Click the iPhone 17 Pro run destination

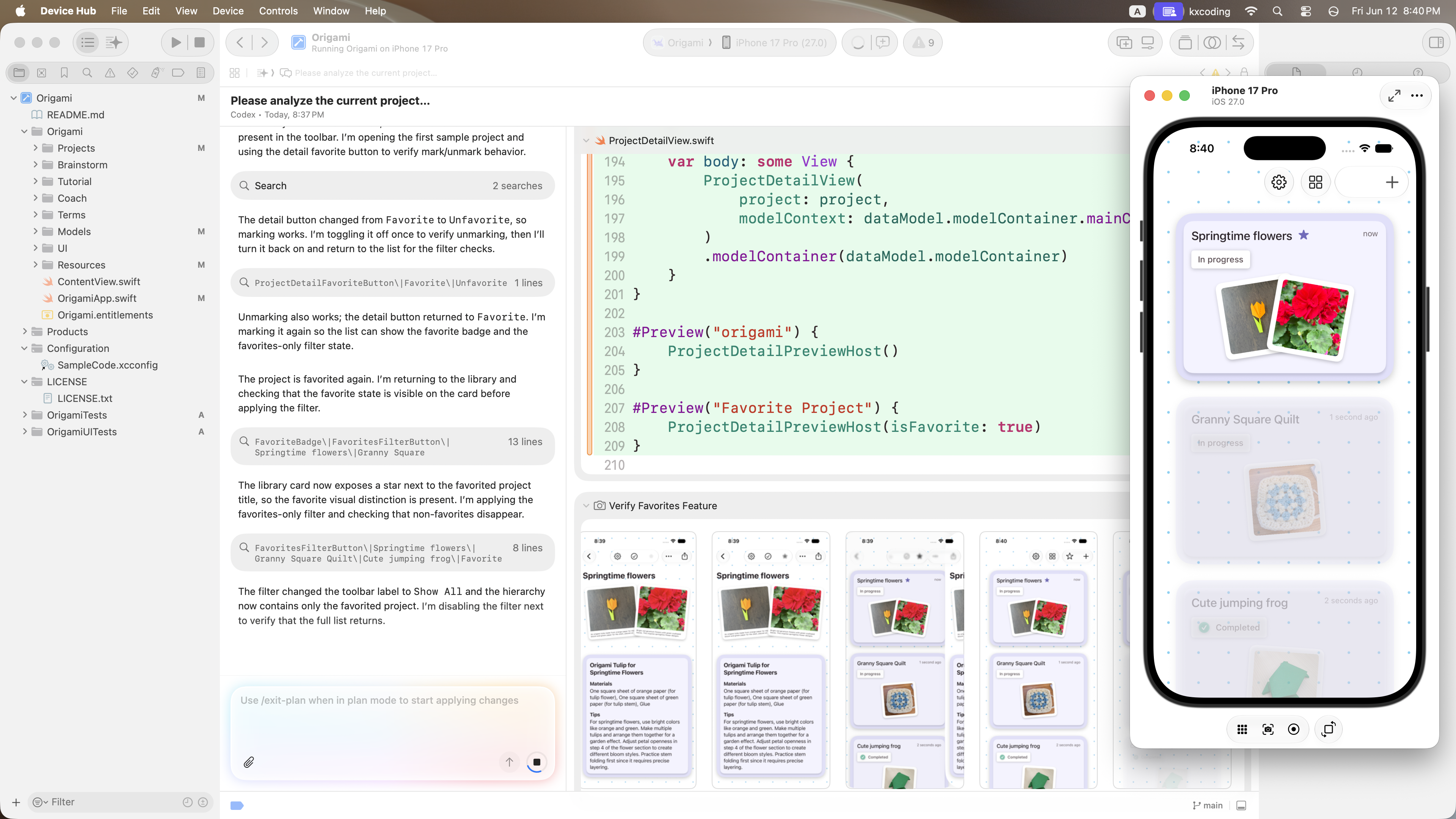[x=774, y=42]
